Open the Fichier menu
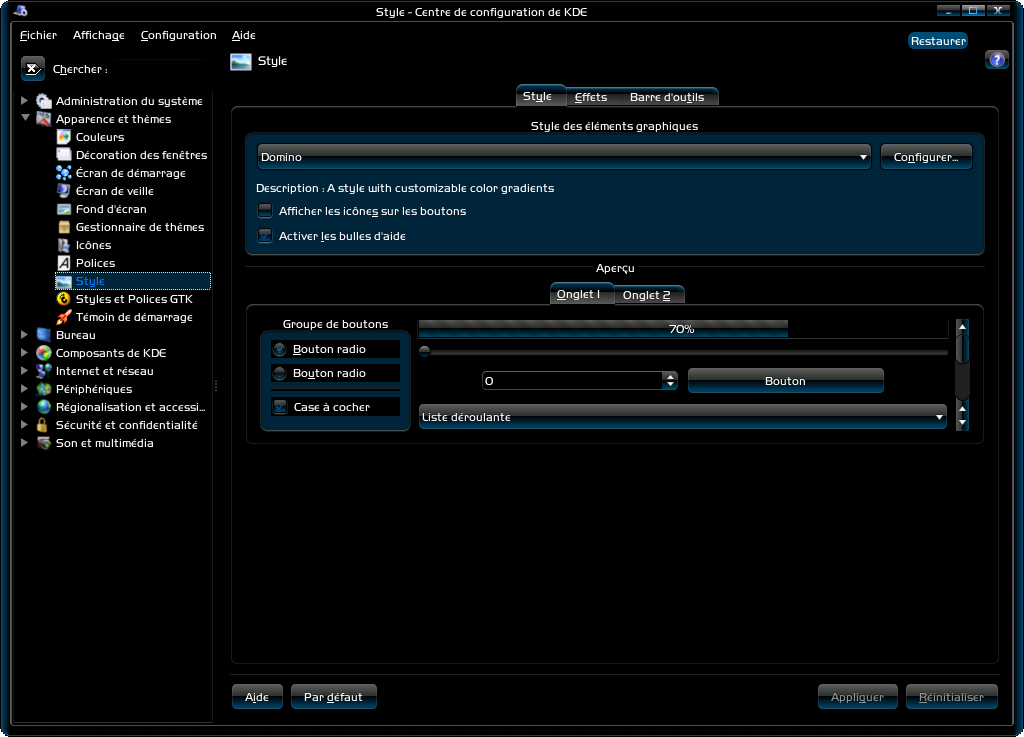Screen dimensions: 1024x737 coord(38,35)
